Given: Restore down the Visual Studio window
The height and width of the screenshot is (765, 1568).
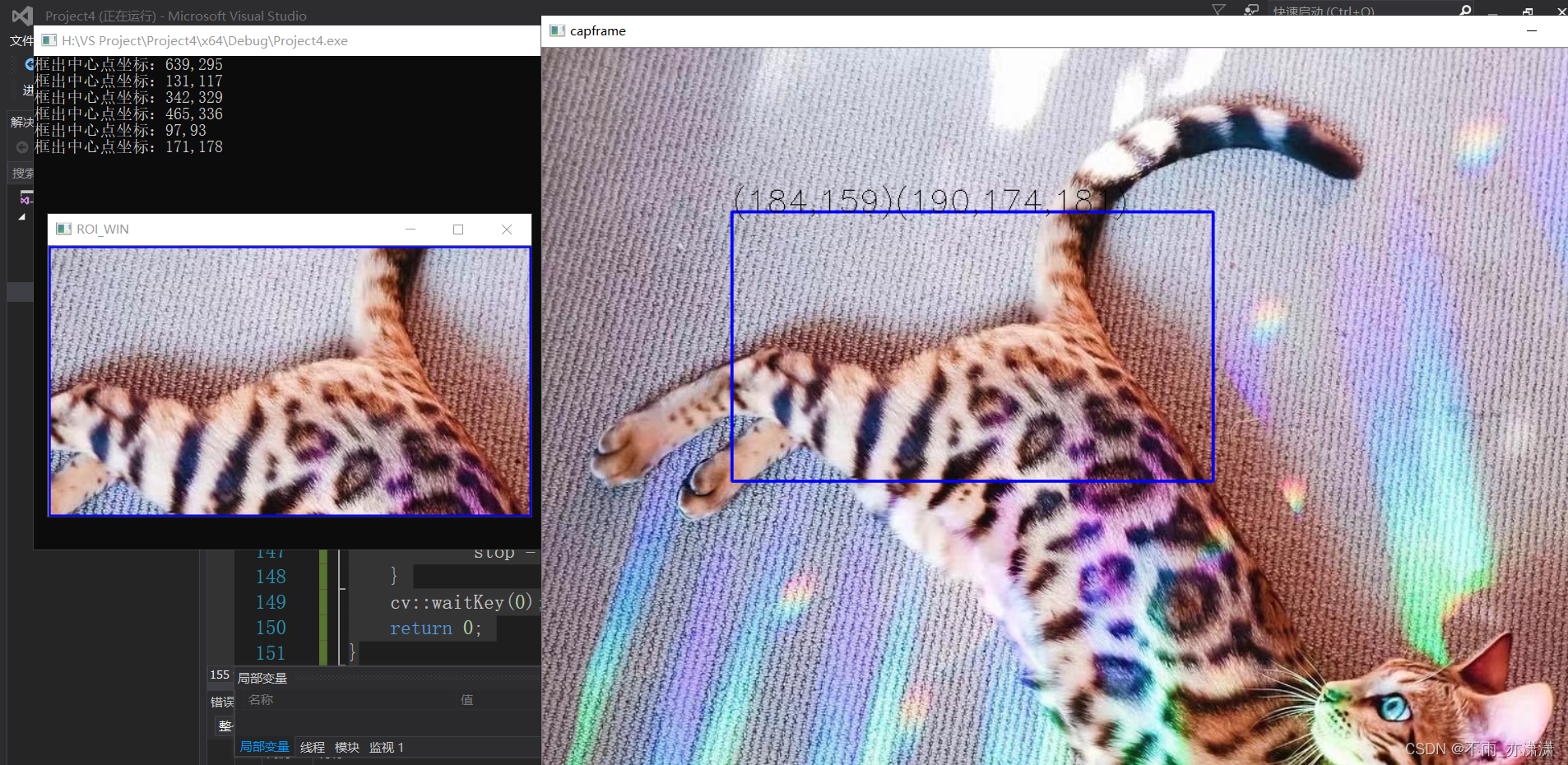Looking at the screenshot, I should click(x=1528, y=11).
